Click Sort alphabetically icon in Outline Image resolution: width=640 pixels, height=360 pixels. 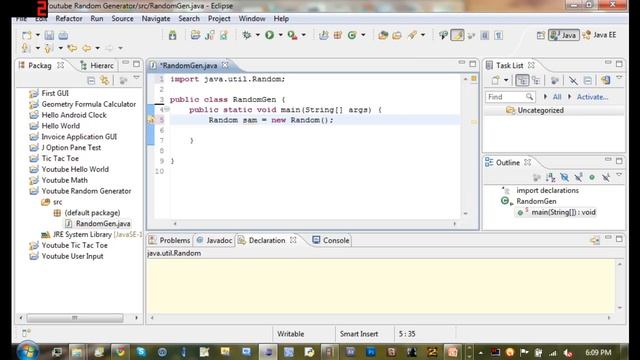click(x=550, y=177)
